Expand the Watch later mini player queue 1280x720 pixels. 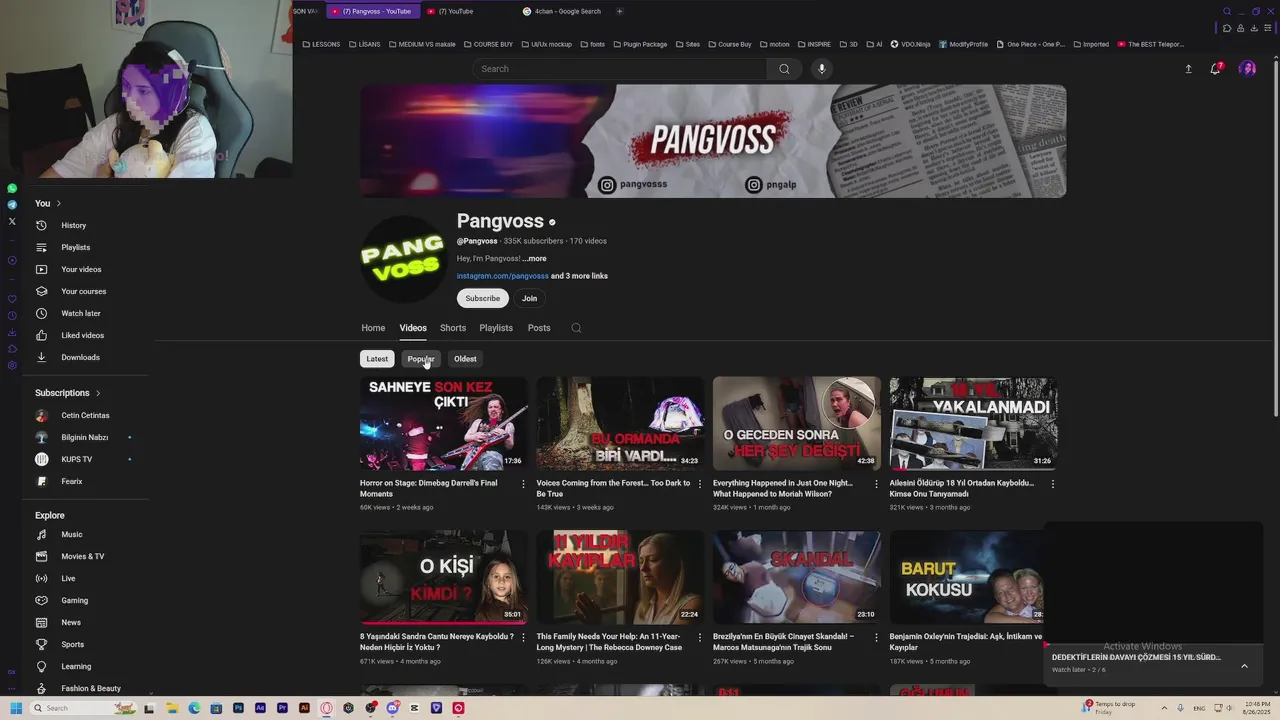[1244, 665]
